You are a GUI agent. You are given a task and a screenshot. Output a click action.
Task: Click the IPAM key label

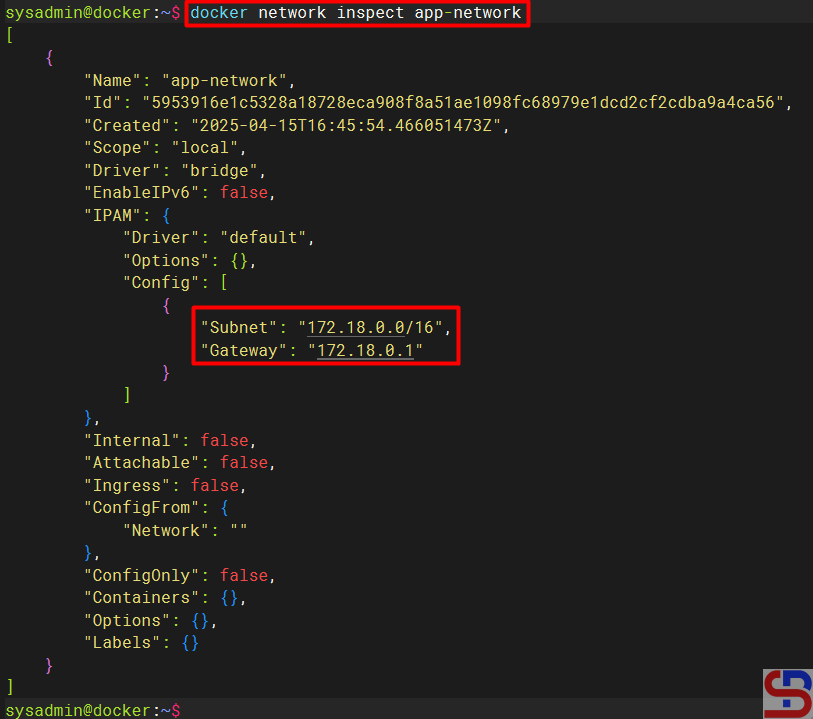[112, 215]
